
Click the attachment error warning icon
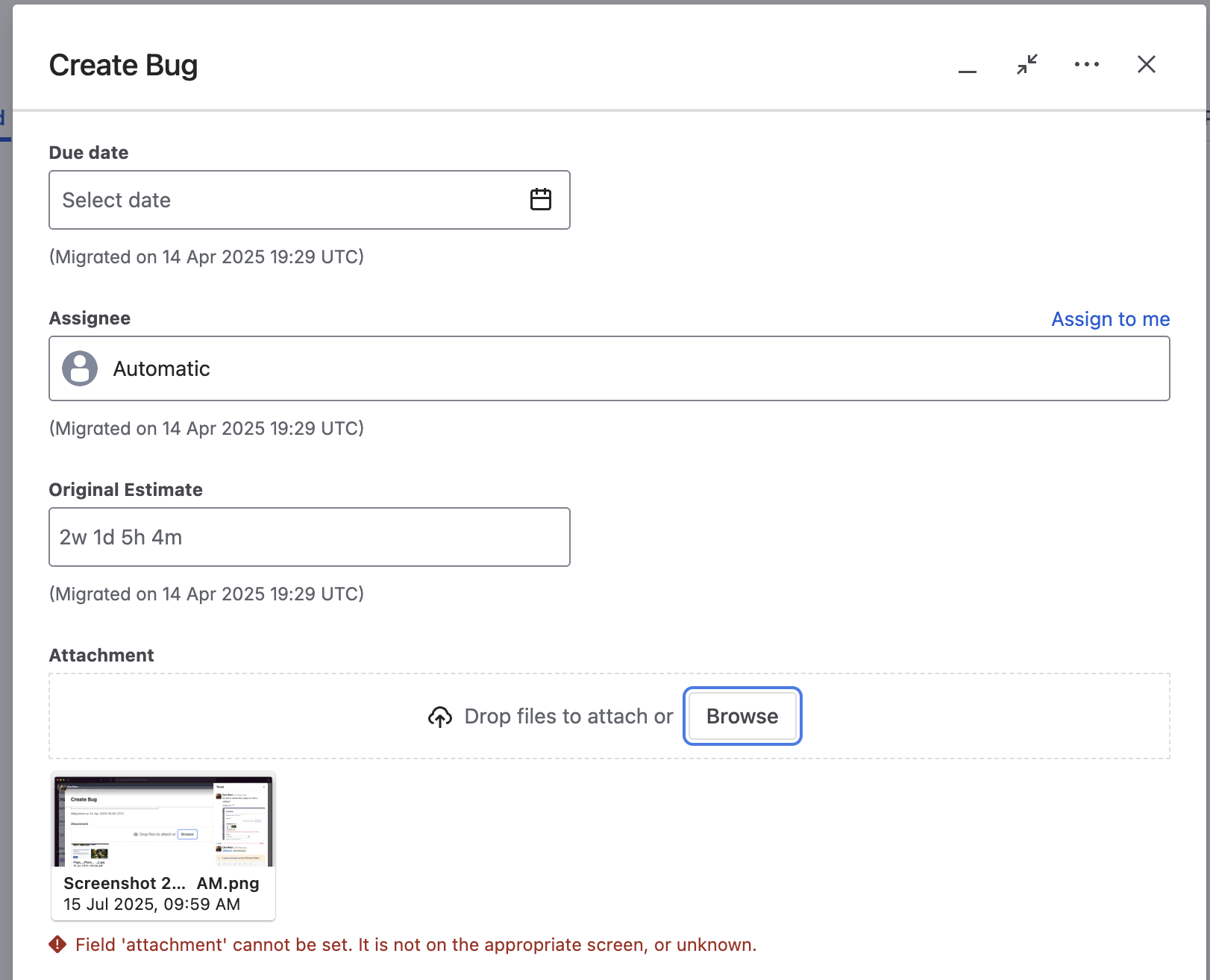(57, 945)
